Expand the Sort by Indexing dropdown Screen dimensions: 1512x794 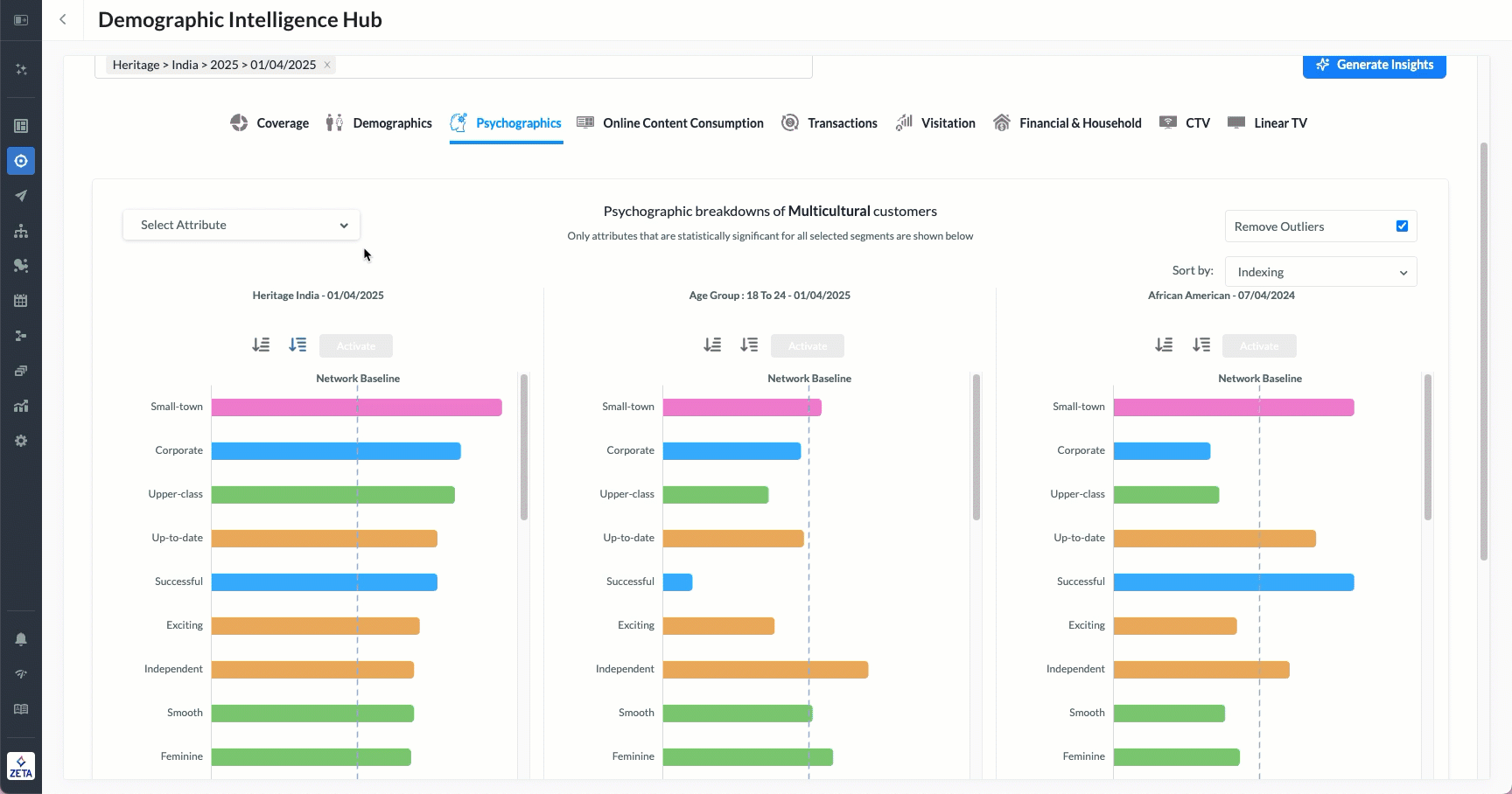coord(1320,272)
